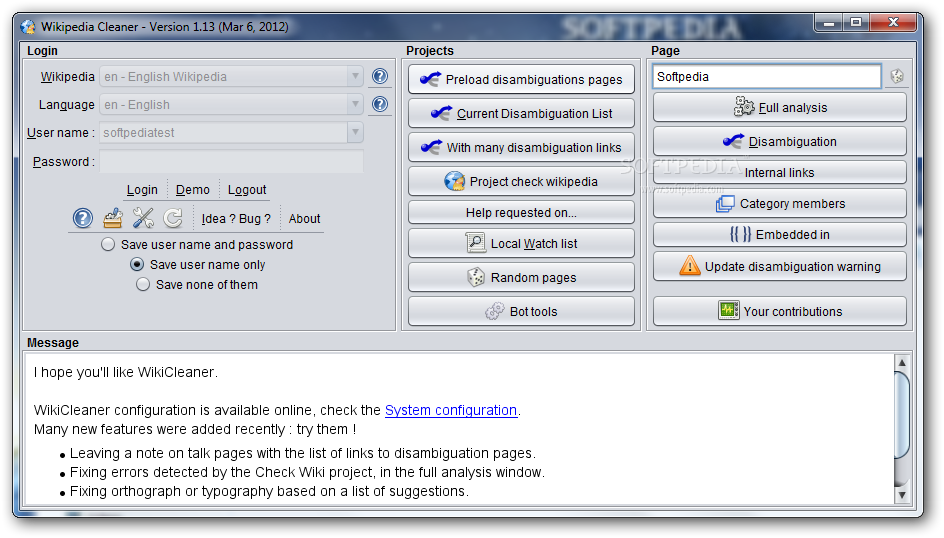Click the Disambiguation page button
This screenshot has width=944, height=538.
pos(780,141)
